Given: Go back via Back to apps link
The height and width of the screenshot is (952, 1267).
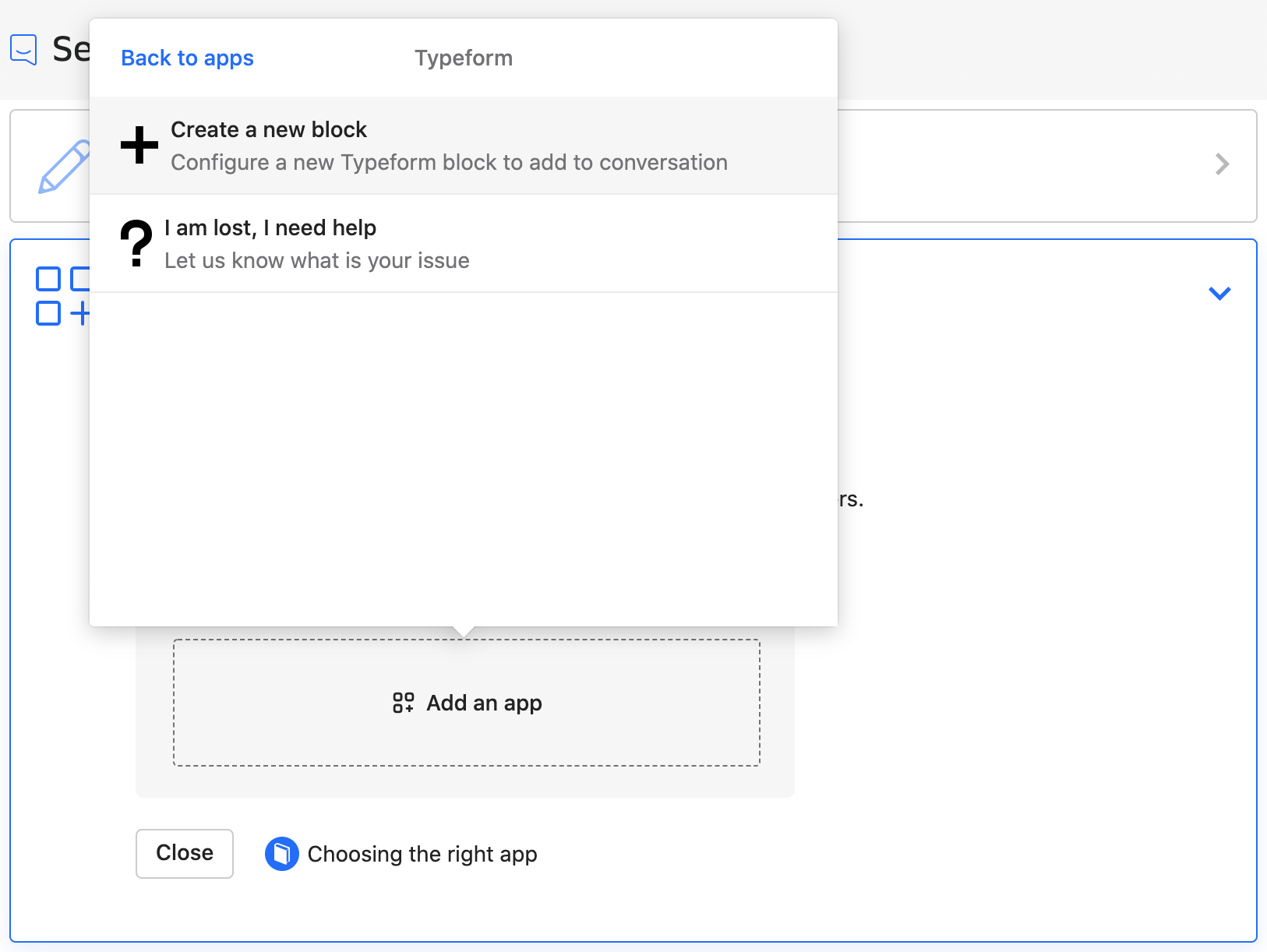Looking at the screenshot, I should [x=187, y=58].
